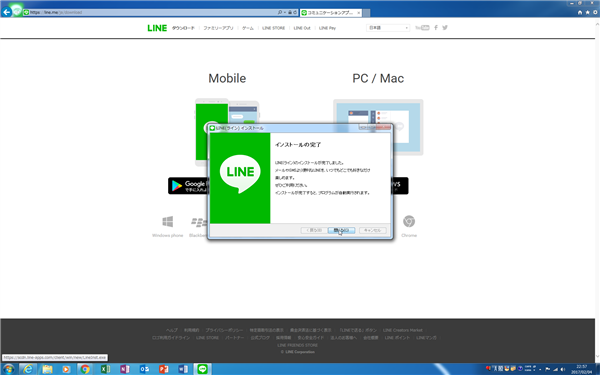
Task: Click the address bar showing line.me URL
Action: (153, 12)
